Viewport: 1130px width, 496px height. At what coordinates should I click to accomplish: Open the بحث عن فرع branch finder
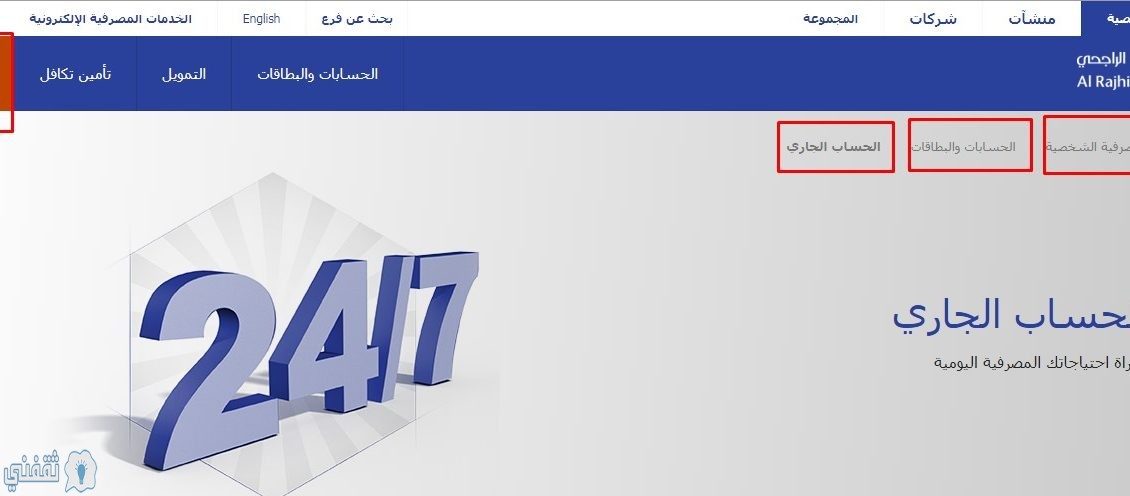[357, 19]
